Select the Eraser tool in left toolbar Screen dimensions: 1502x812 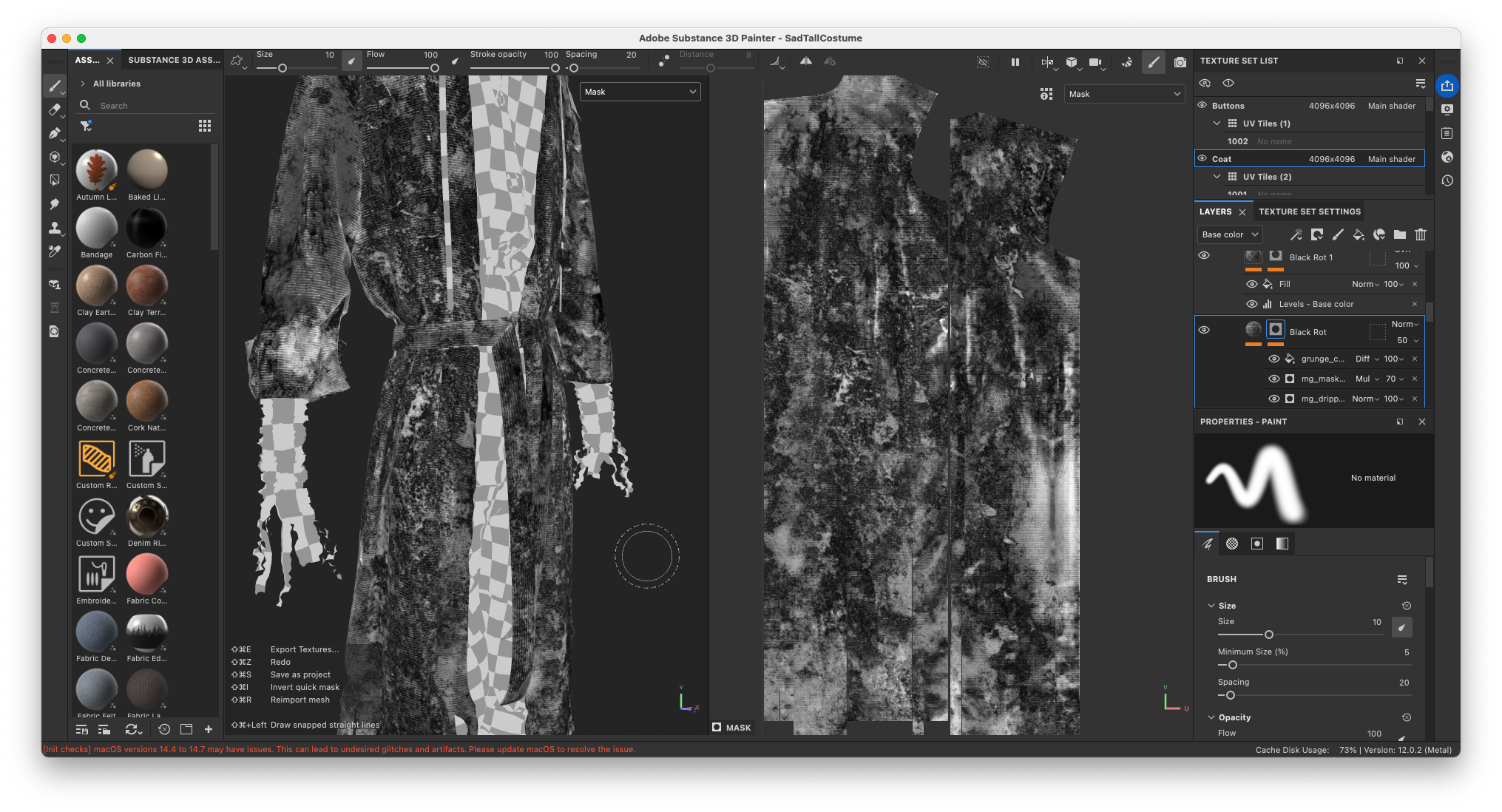[x=55, y=109]
